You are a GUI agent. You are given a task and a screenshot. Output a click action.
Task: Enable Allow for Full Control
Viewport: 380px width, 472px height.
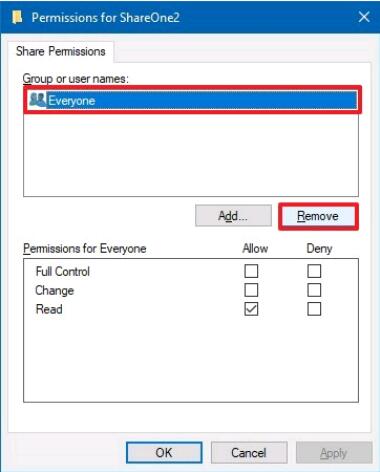[x=251, y=271]
